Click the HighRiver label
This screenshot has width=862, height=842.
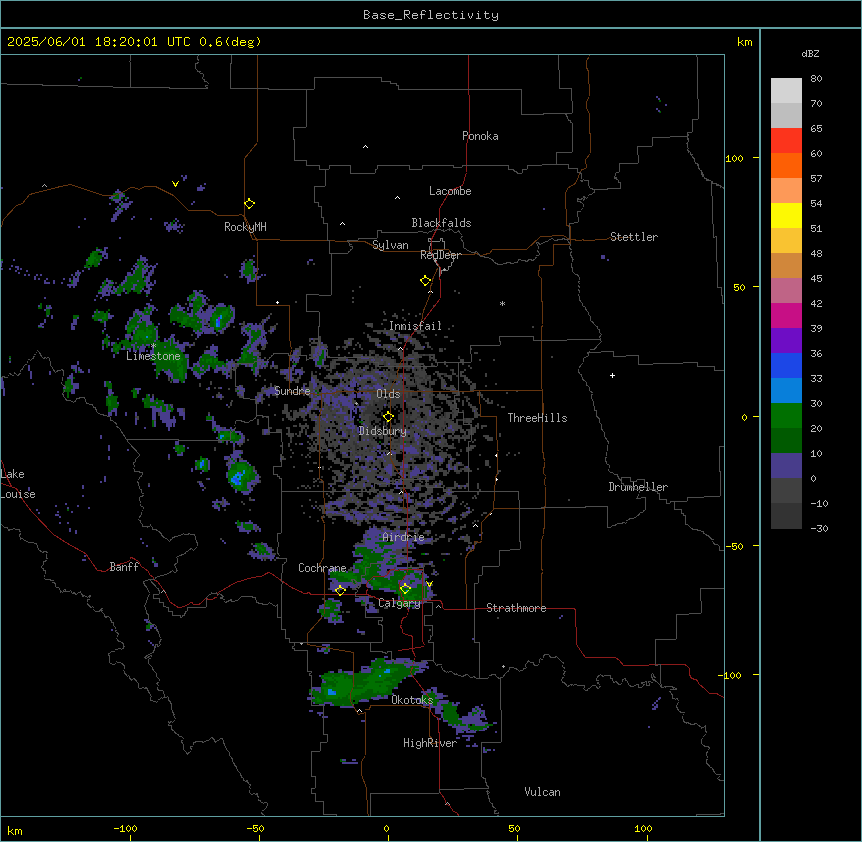pyautogui.click(x=430, y=743)
